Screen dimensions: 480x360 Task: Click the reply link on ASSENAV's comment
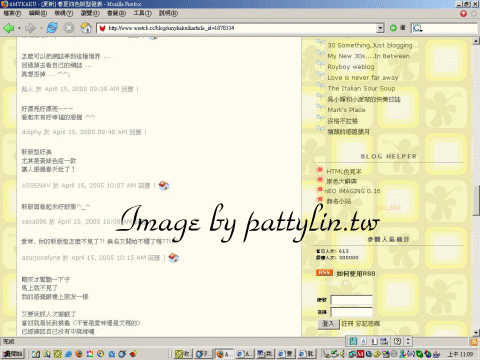[144, 185]
